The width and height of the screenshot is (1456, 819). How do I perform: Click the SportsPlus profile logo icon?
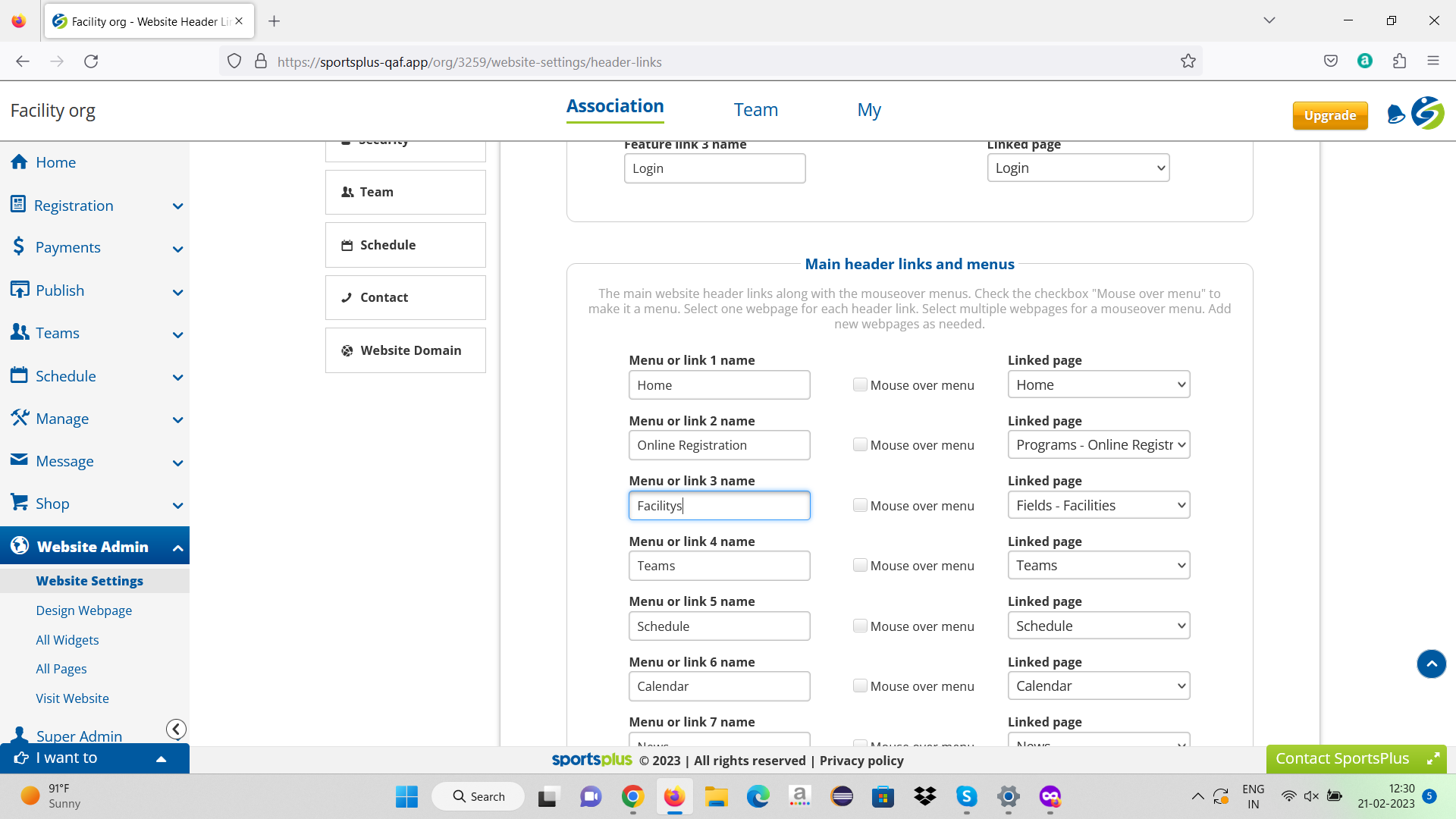pyautogui.click(x=1428, y=114)
